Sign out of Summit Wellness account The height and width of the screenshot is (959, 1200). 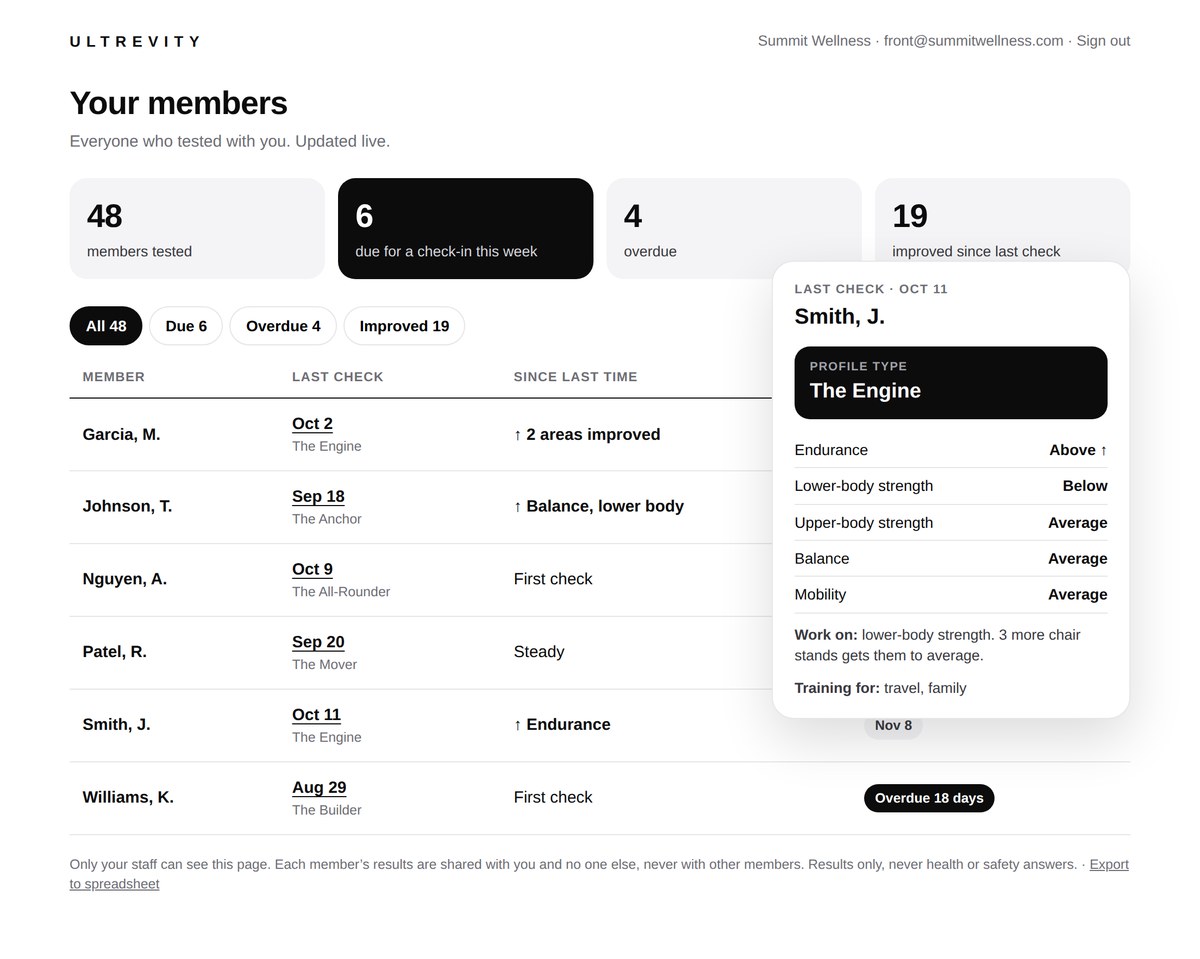(x=1103, y=41)
